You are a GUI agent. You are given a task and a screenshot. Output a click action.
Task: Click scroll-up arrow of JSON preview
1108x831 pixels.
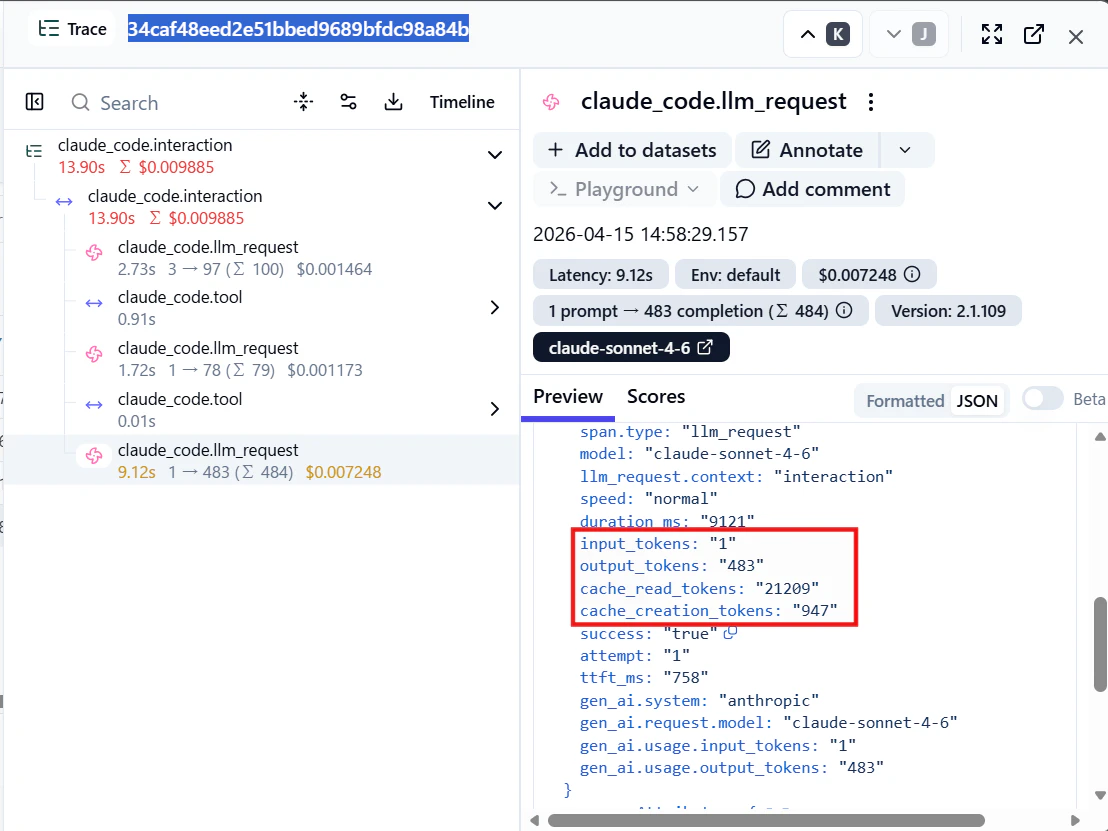tap(1100, 436)
